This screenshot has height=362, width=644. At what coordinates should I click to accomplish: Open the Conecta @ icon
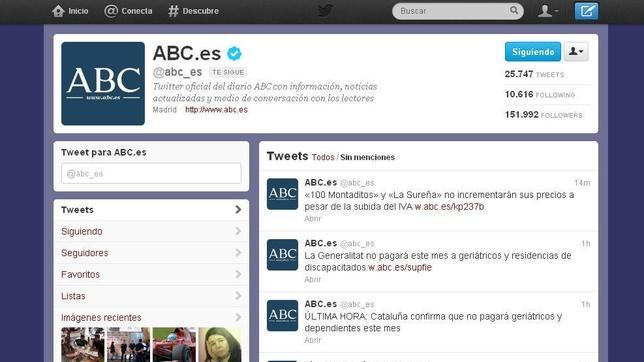tap(111, 11)
